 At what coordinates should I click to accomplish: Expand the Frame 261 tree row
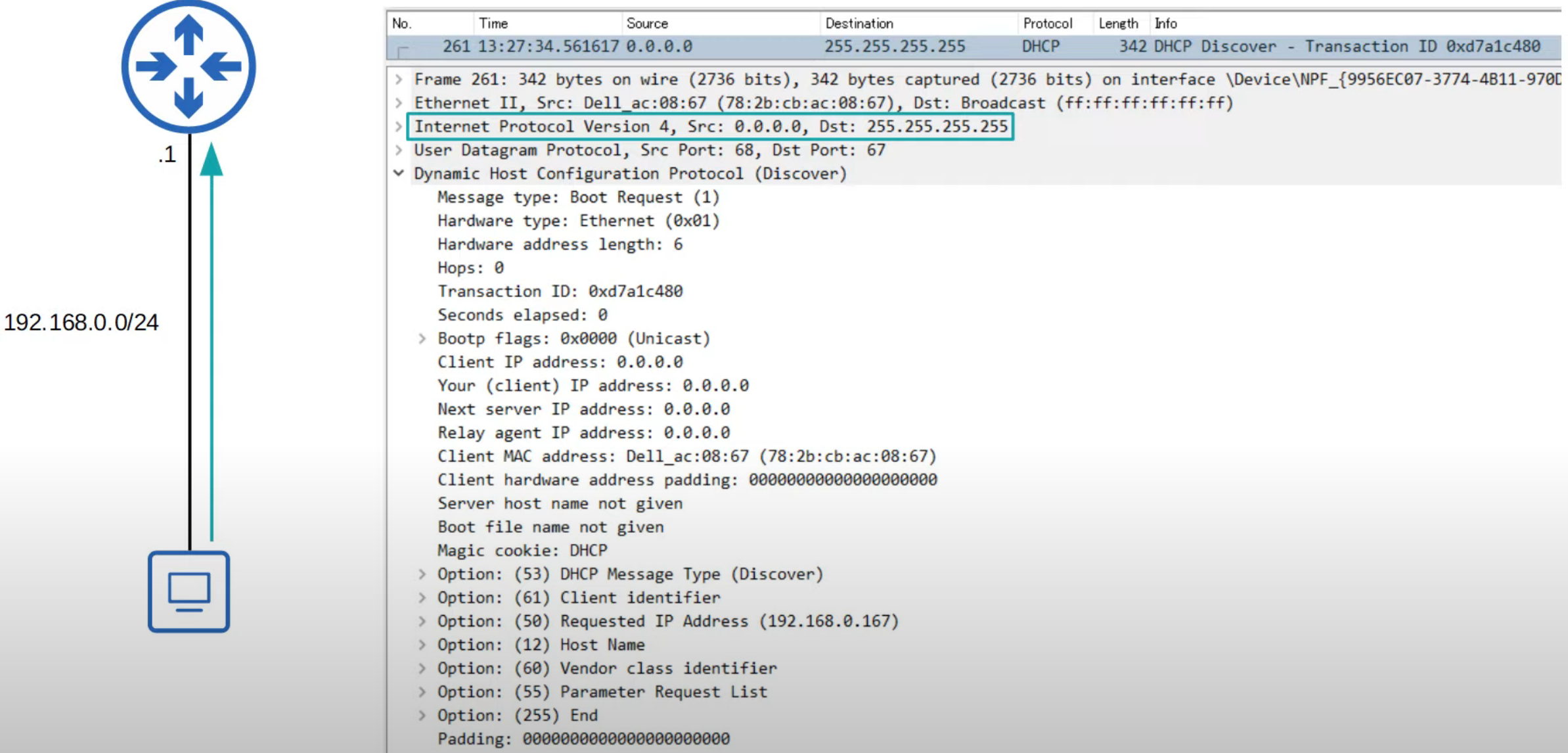tap(399, 80)
